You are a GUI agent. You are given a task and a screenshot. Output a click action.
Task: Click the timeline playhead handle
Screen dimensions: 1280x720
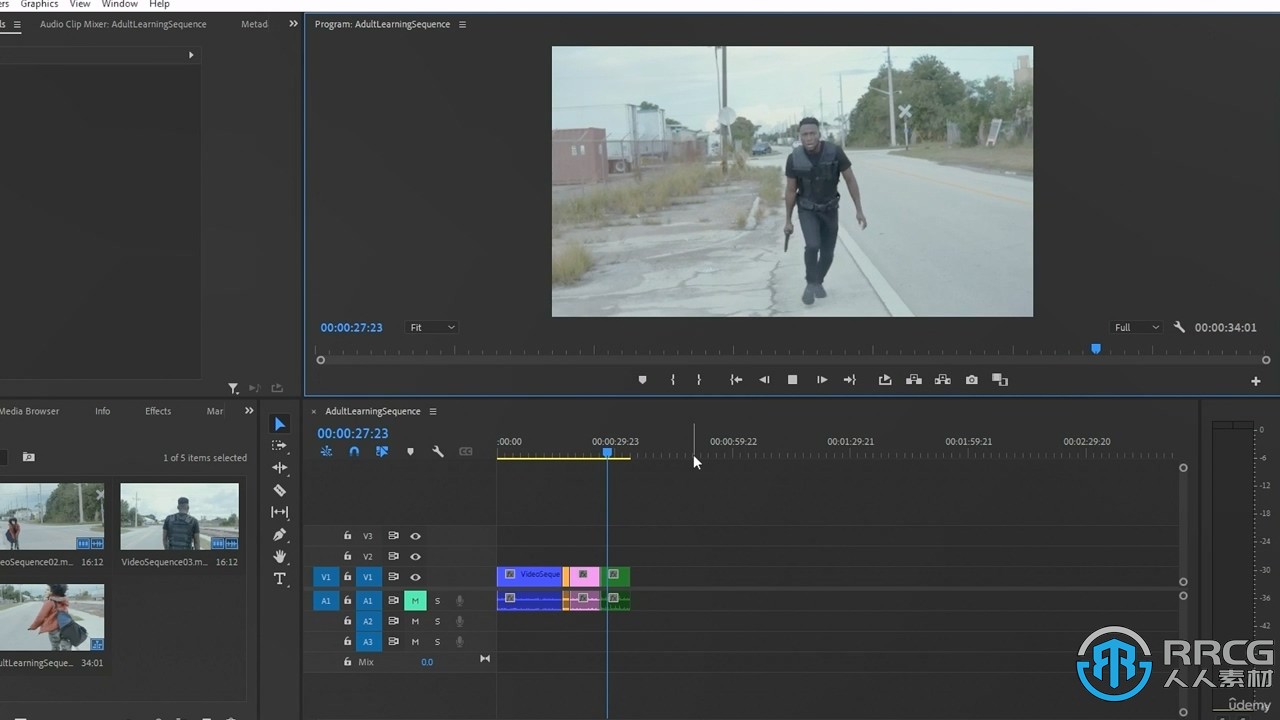(607, 453)
